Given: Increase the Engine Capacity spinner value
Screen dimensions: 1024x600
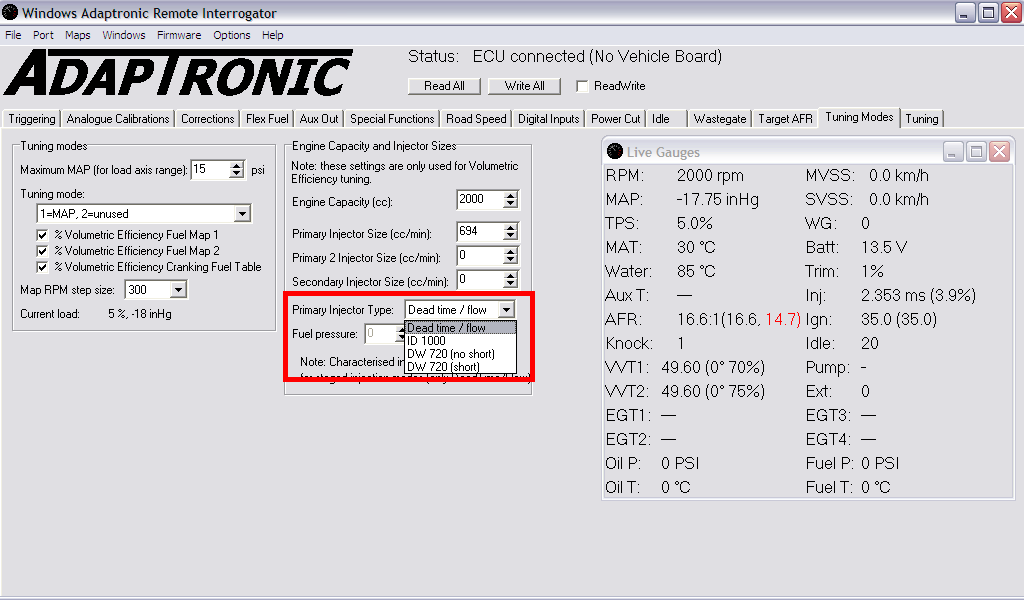Looking at the screenshot, I should 511,195.
